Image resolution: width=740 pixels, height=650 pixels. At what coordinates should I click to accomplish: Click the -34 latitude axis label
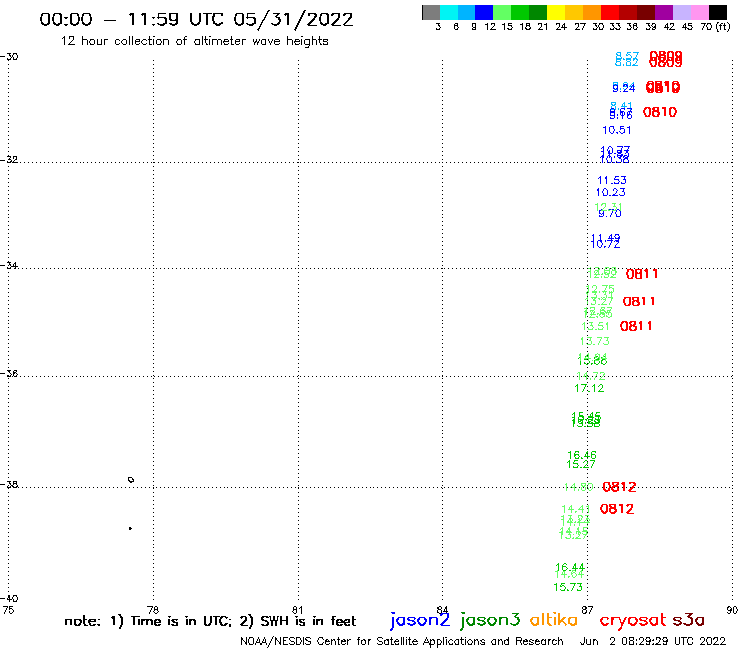coord(9,265)
